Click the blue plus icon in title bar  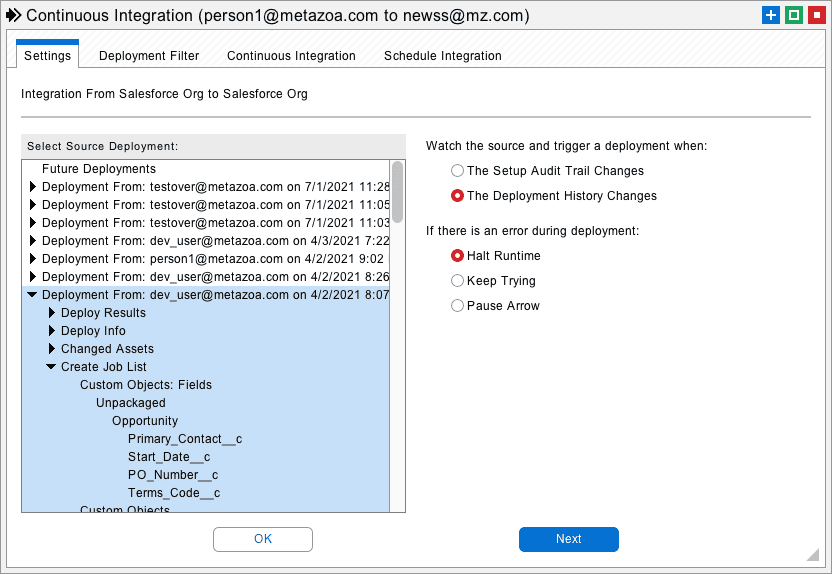tap(770, 15)
